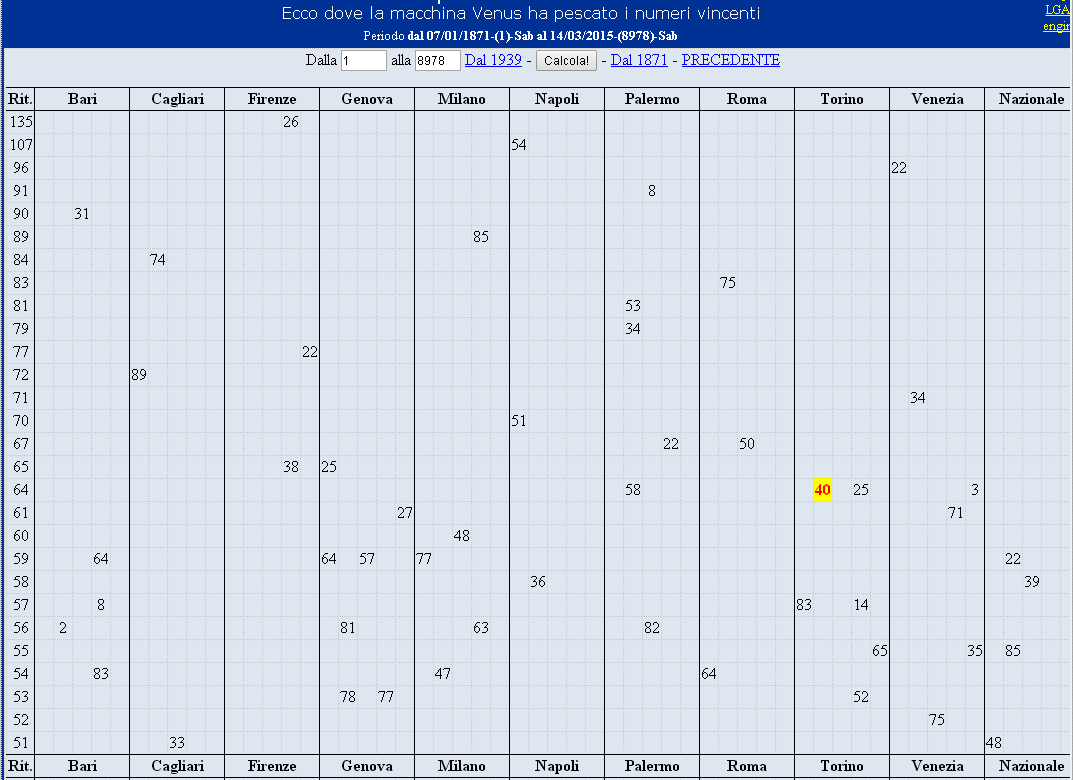Viewport: 1073px width, 780px height.
Task: Select number 85 in Nazionale row 55
Action: [x=1013, y=651]
